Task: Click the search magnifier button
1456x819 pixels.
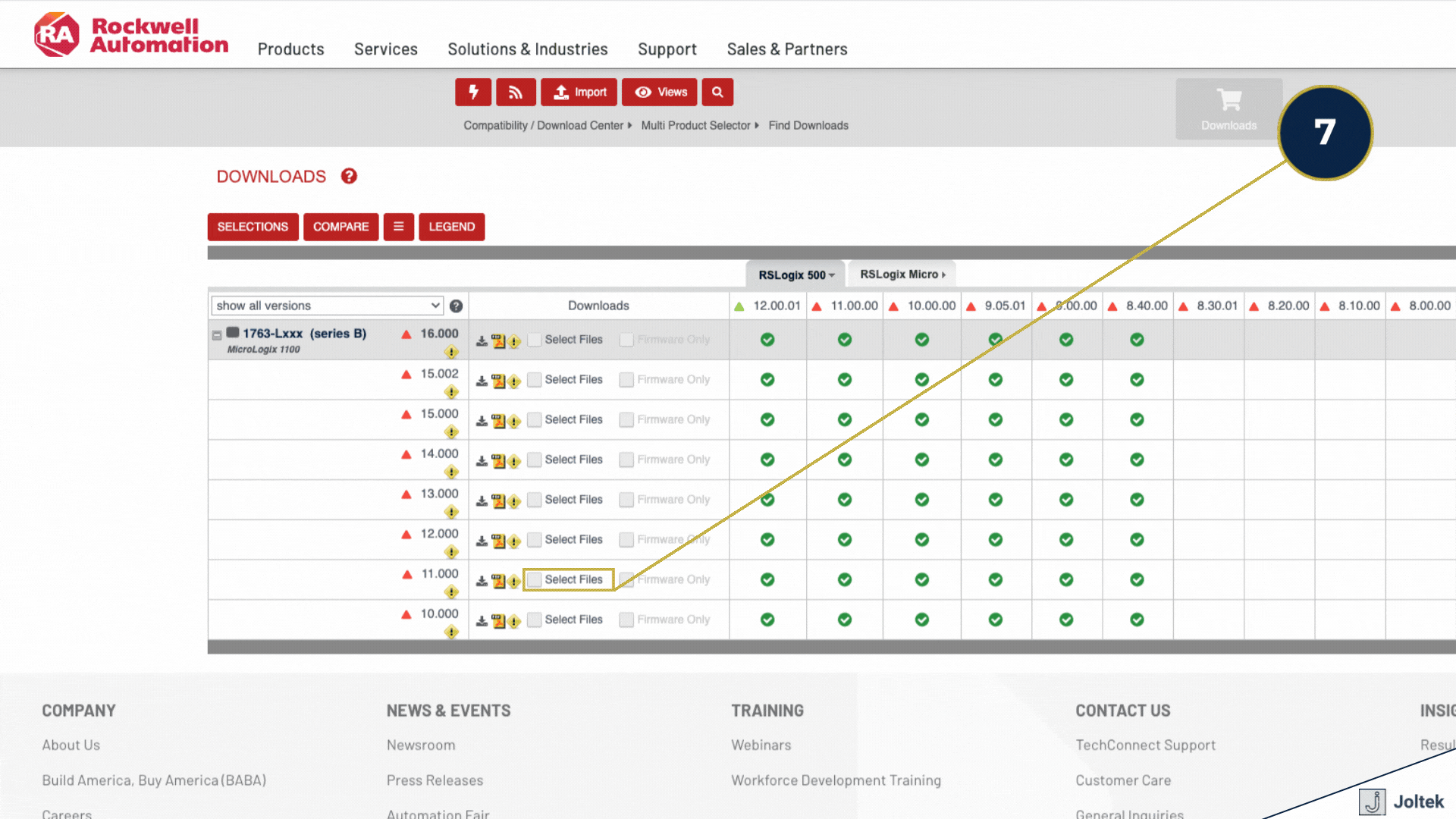Action: tap(717, 93)
